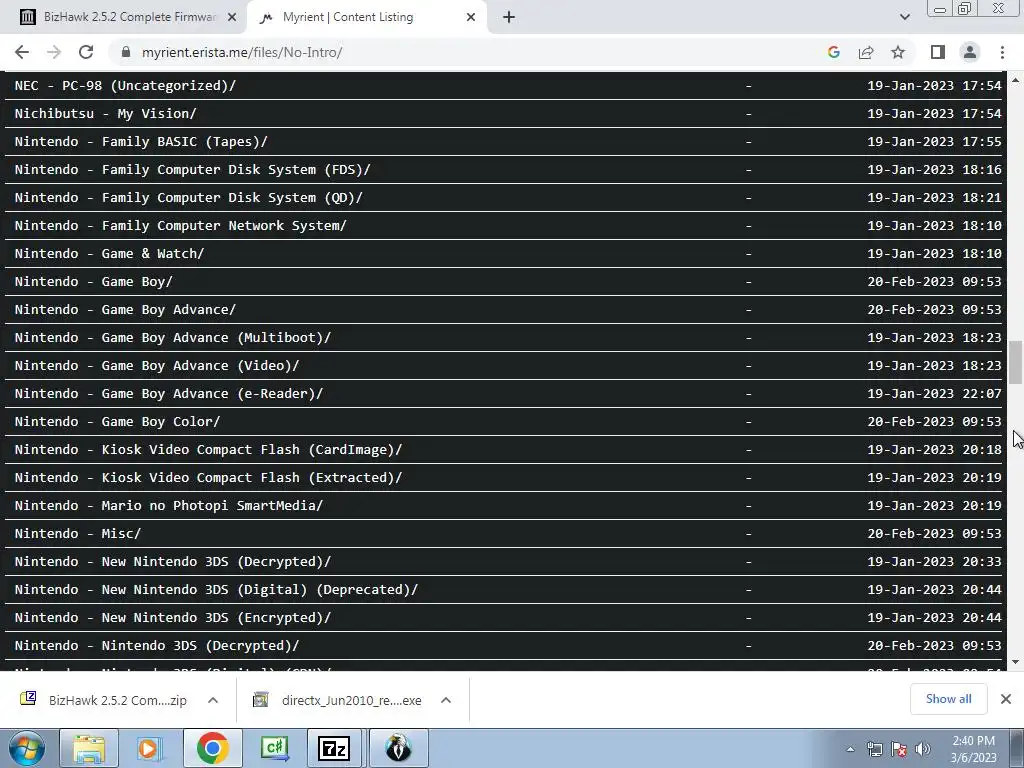Image resolution: width=1024 pixels, height=768 pixels.
Task: Switch to BizHawk 2.5.2 Complete Firmware tab
Action: [x=127, y=18]
